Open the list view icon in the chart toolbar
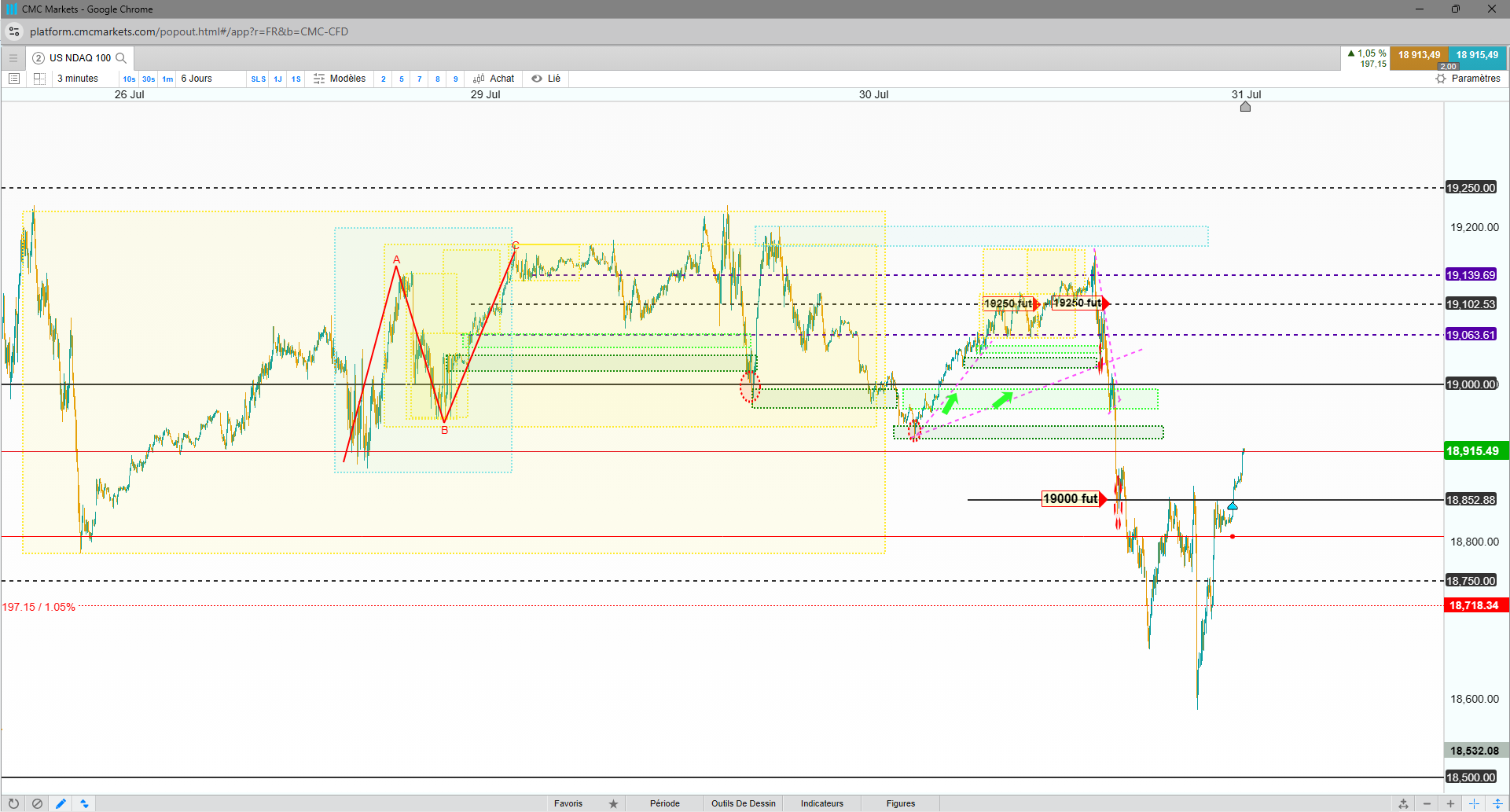The height and width of the screenshot is (812, 1510). 14,79
